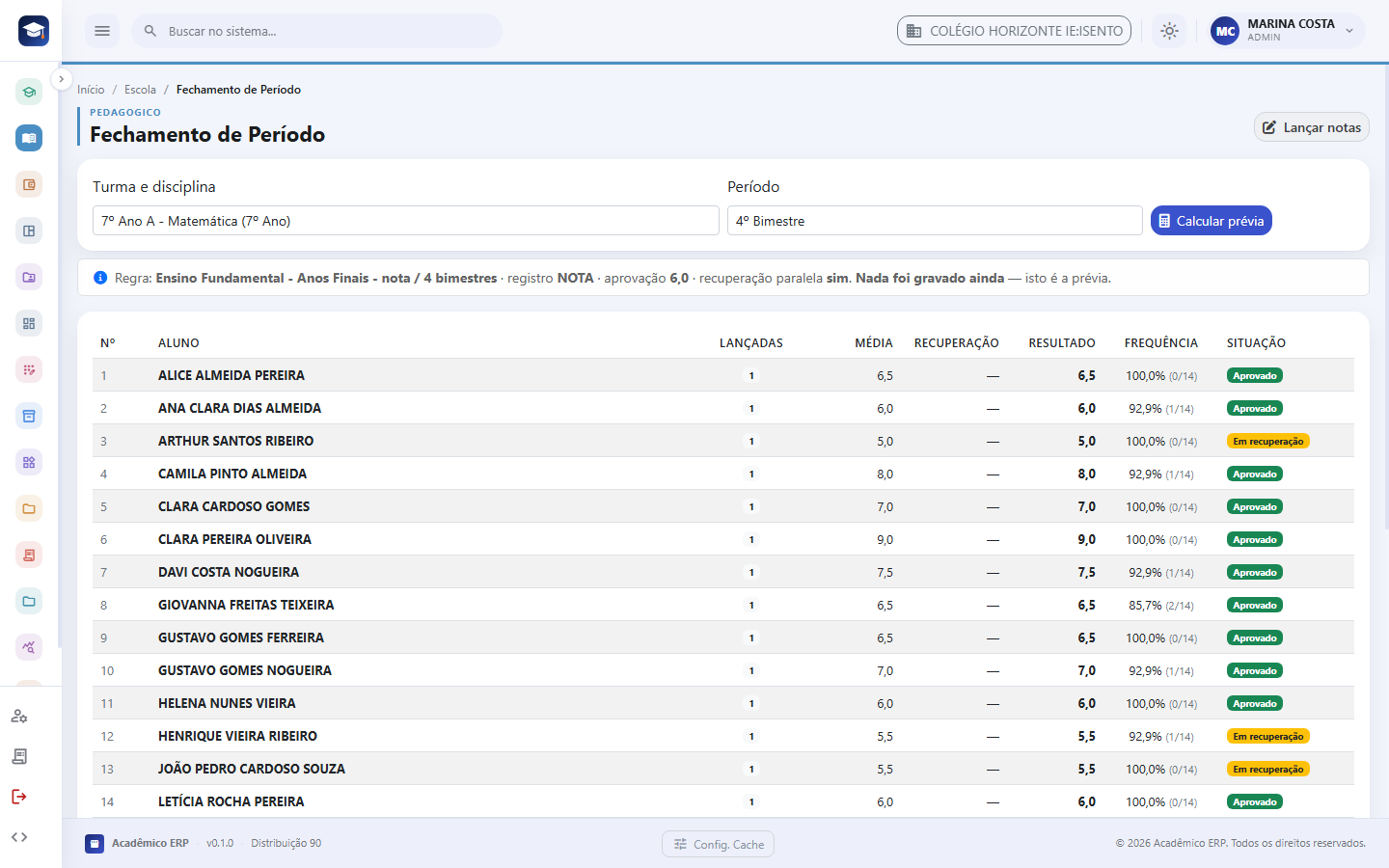Screen dimensions: 1389x868
Task: Open the orange wallet sidebar icon
Action: click(29, 184)
